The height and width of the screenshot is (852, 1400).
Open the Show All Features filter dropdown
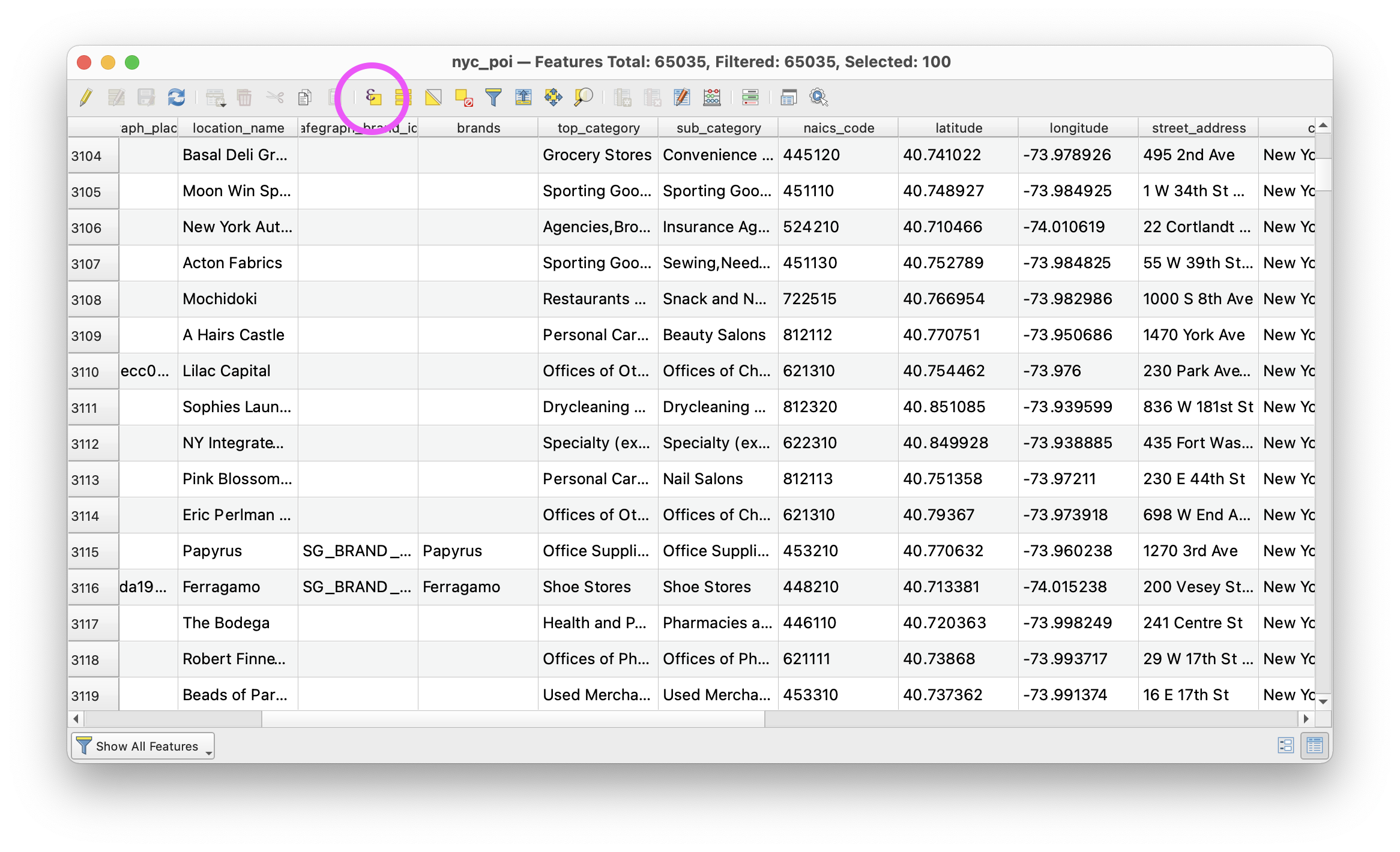coord(143,746)
